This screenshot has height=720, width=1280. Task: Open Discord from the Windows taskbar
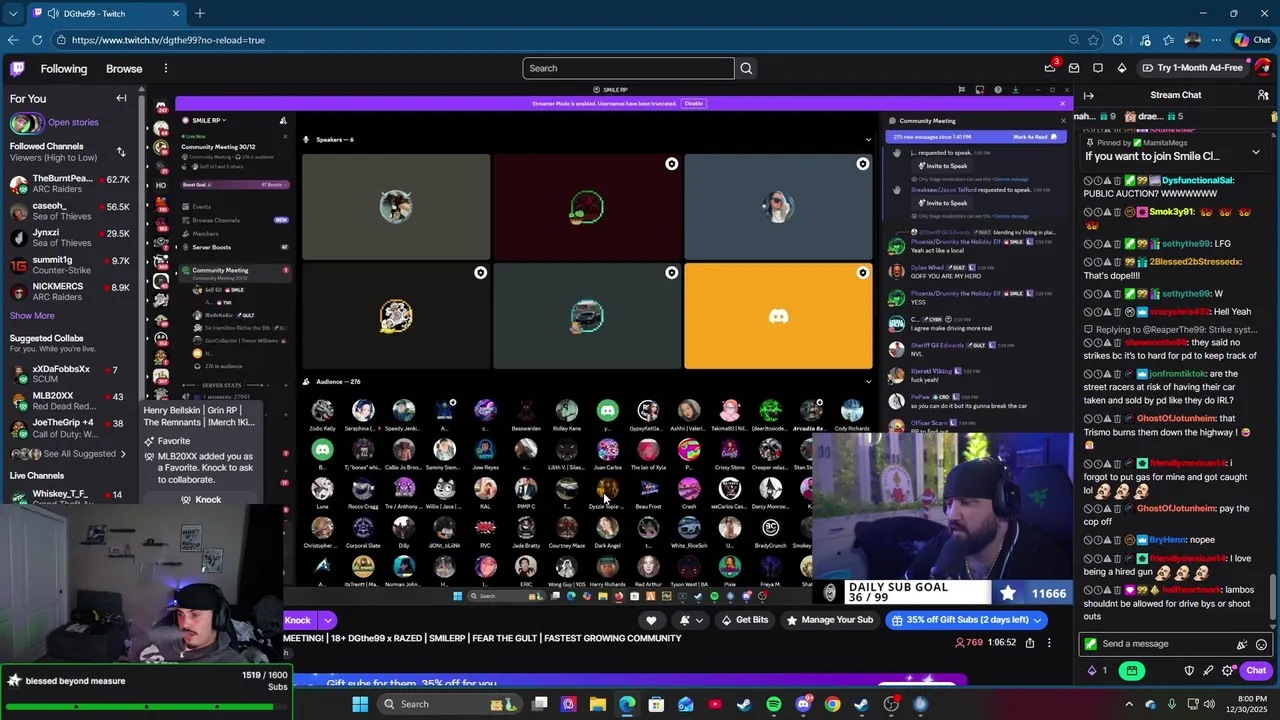click(x=803, y=704)
